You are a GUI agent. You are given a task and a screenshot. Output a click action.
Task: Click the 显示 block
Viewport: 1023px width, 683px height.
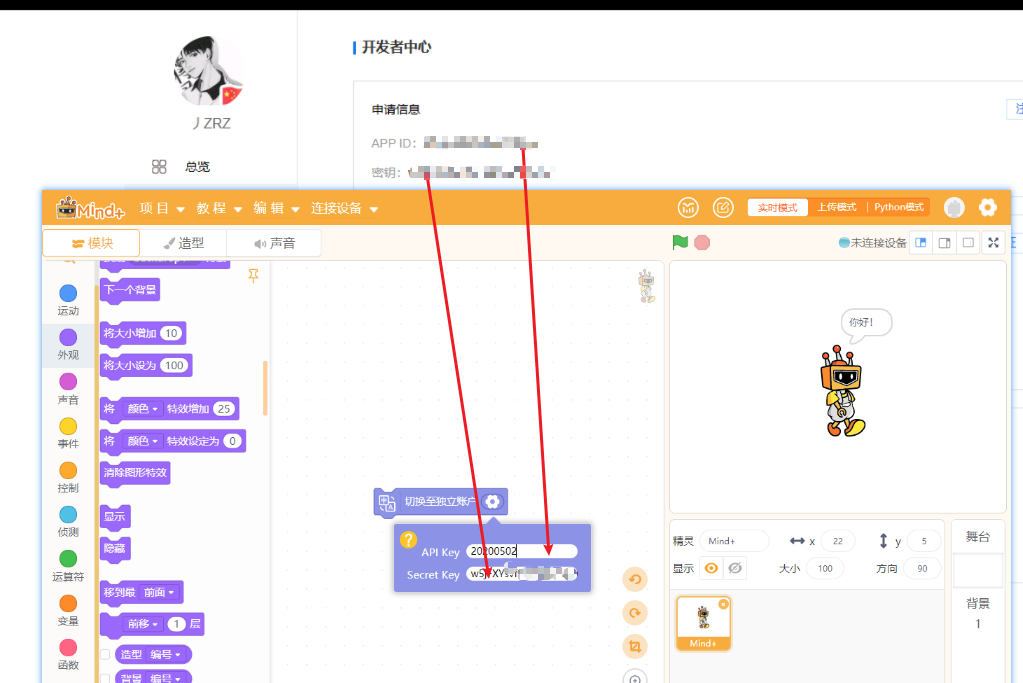pyautogui.click(x=115, y=517)
